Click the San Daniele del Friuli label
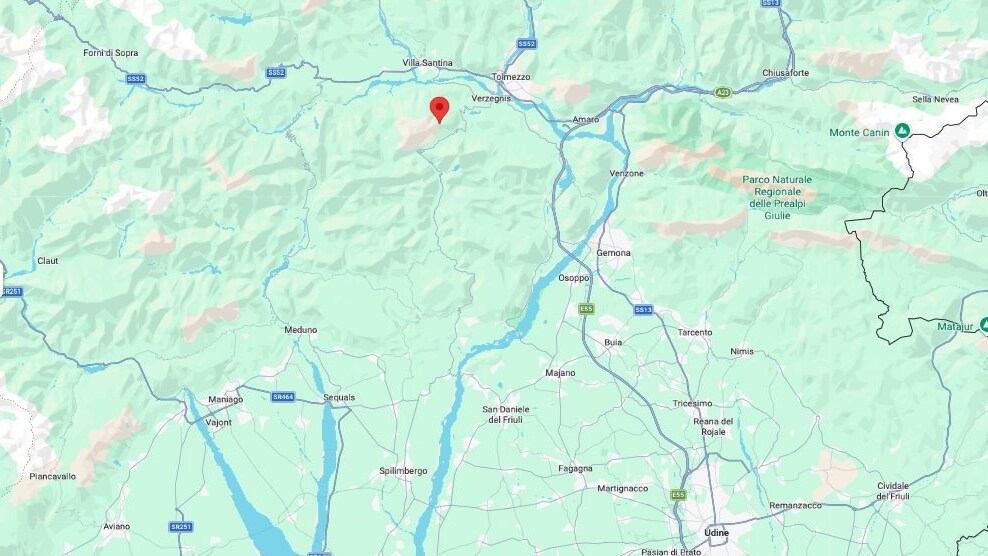Screen dimensions: 988x556 click(506, 414)
